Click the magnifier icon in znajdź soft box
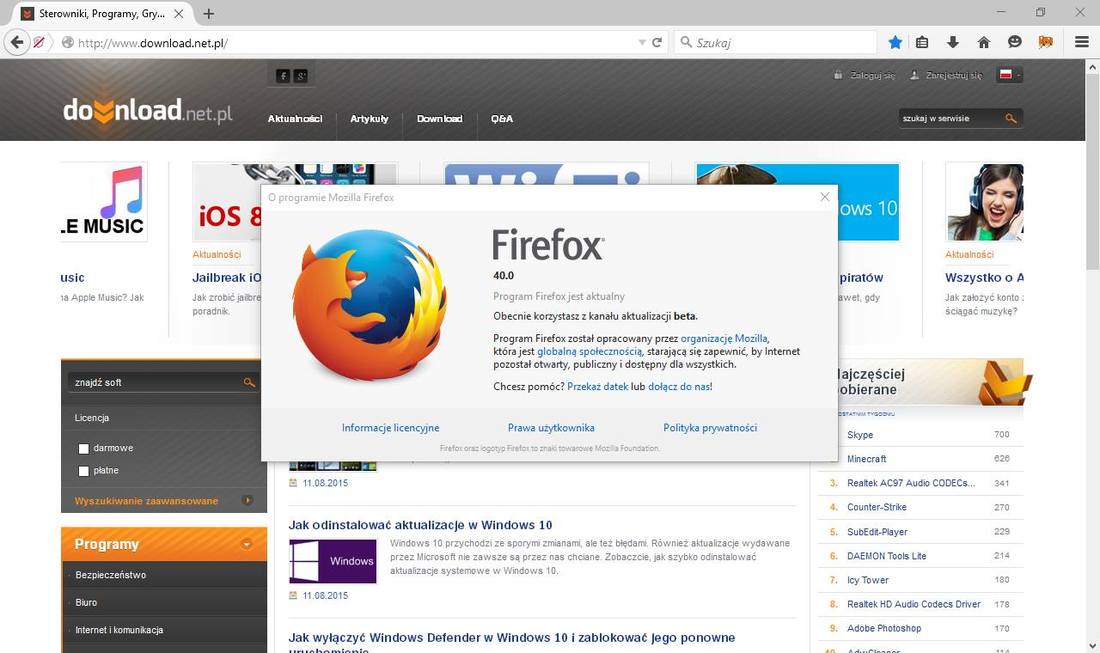 click(249, 382)
